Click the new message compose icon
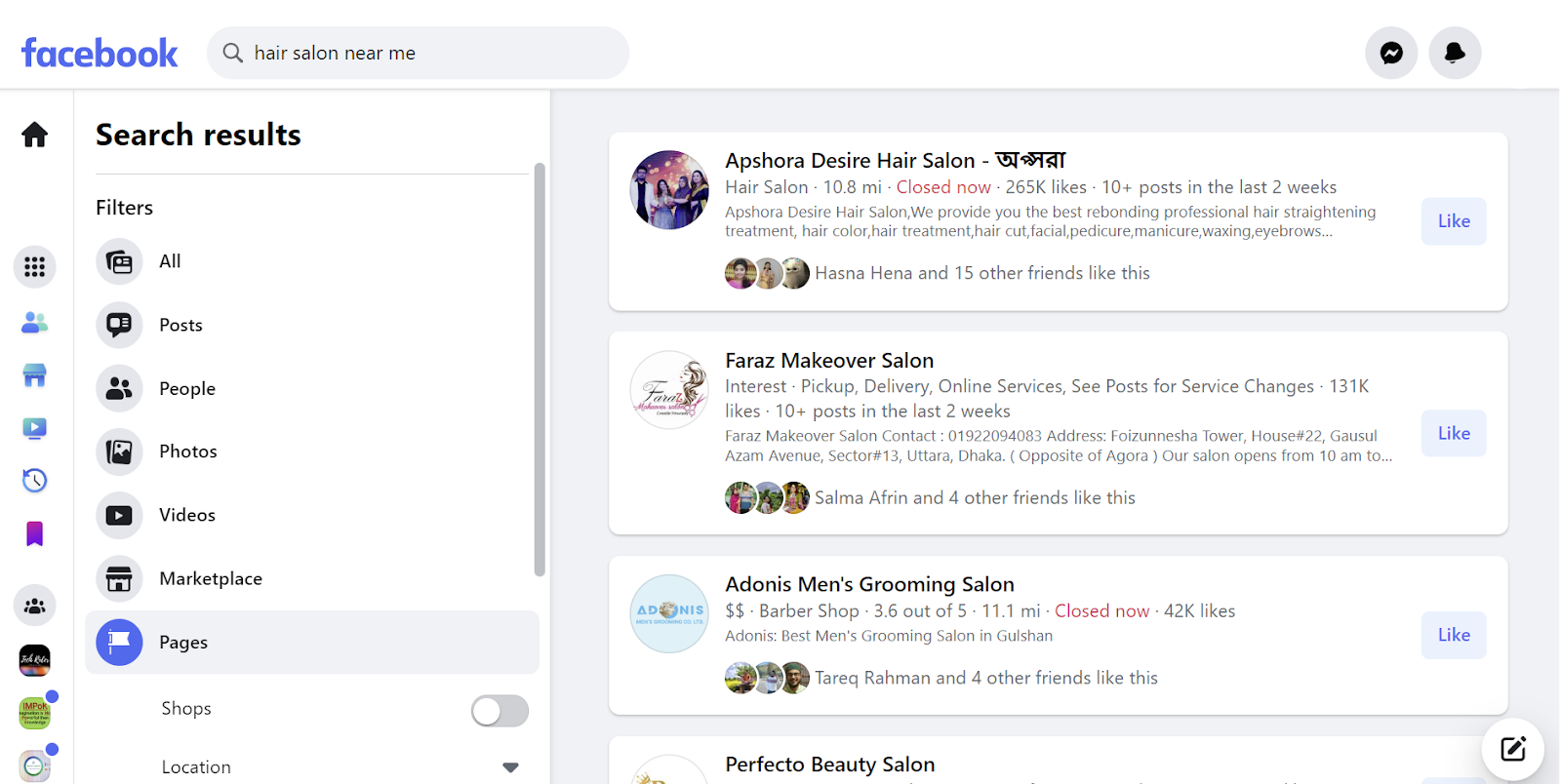This screenshot has height=784, width=1561. point(1513,749)
